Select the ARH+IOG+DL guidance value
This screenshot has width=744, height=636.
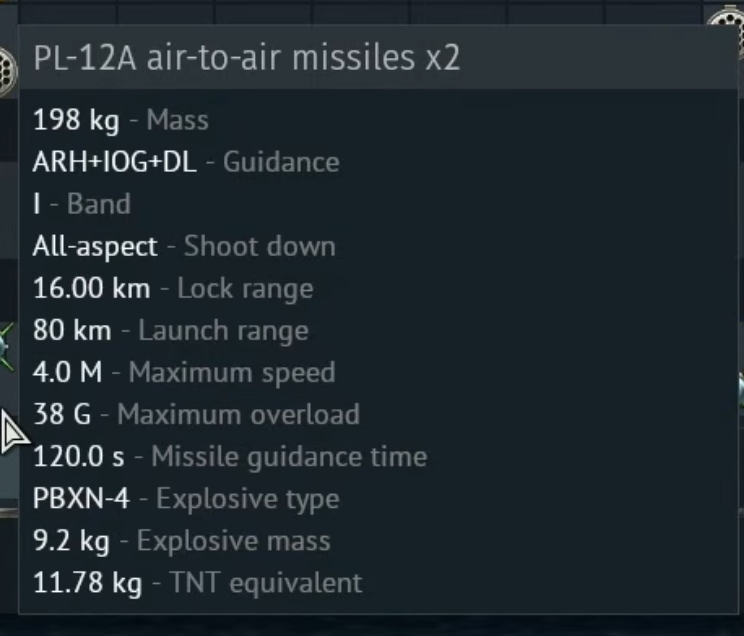[115, 163]
